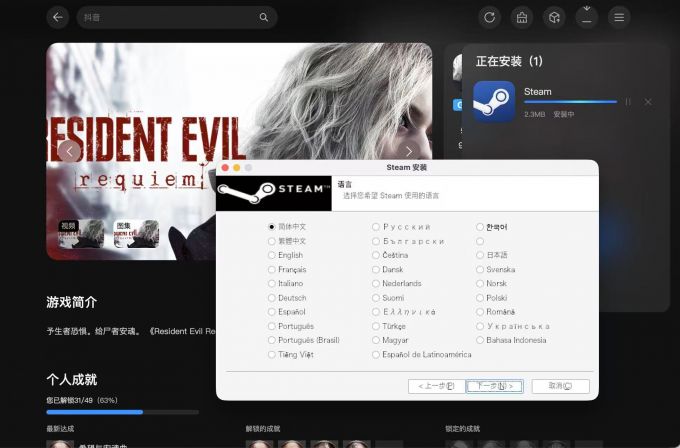Click the Steam app icon in install list
680x448 pixels.
pyautogui.click(x=494, y=102)
